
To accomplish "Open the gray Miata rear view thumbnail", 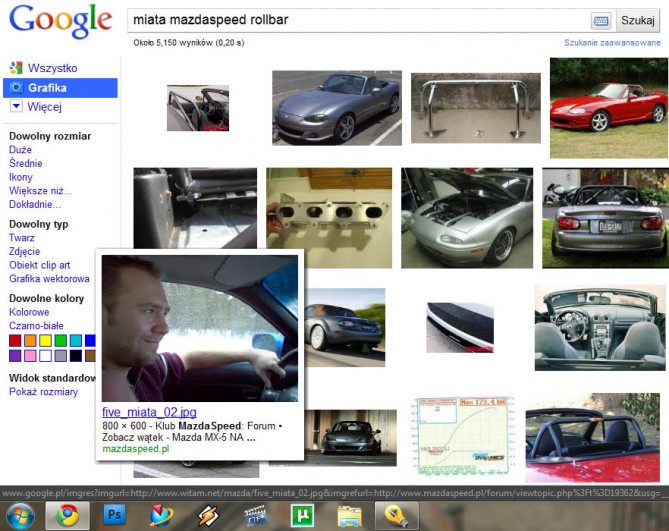I will pyautogui.click(x=605, y=218).
